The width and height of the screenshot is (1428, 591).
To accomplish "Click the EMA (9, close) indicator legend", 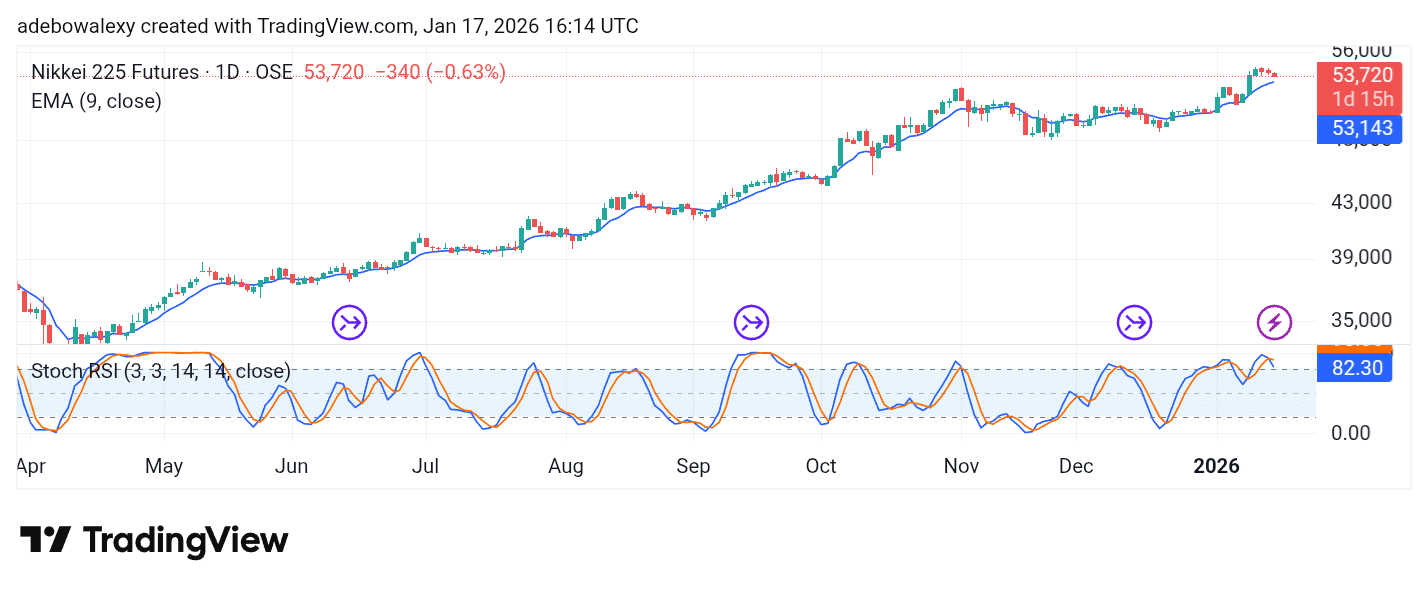I will [97, 101].
